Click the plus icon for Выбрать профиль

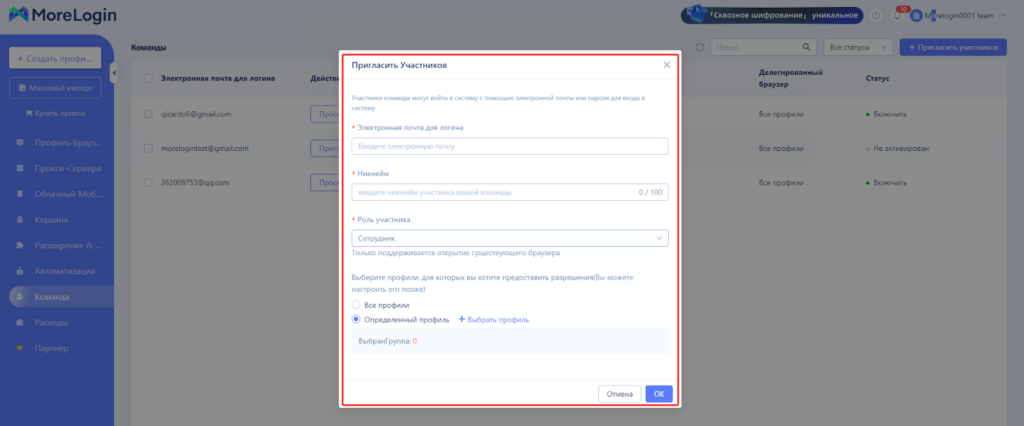click(x=462, y=320)
